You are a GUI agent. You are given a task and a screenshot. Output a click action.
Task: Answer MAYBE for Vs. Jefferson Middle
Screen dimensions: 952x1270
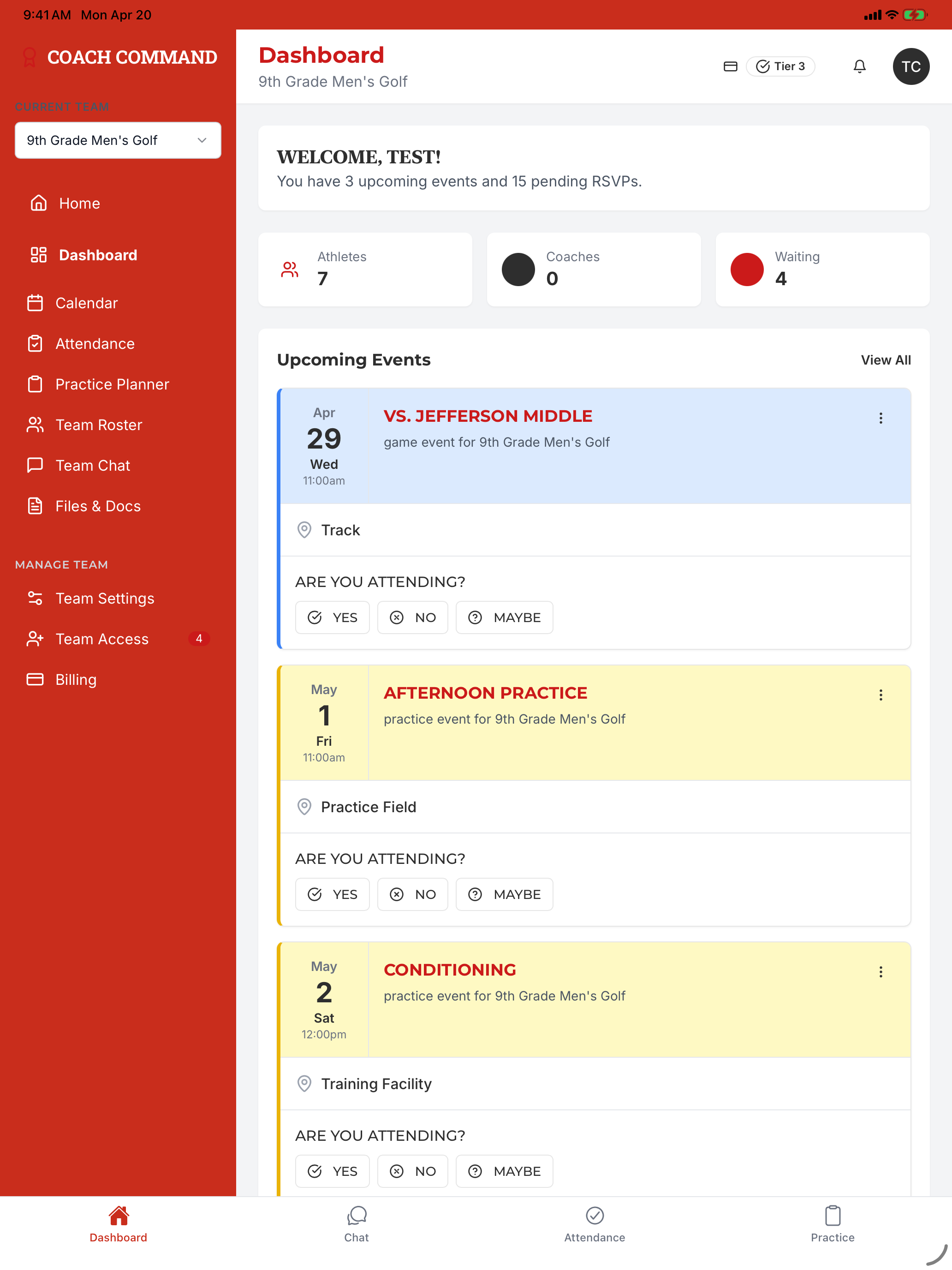tap(505, 618)
